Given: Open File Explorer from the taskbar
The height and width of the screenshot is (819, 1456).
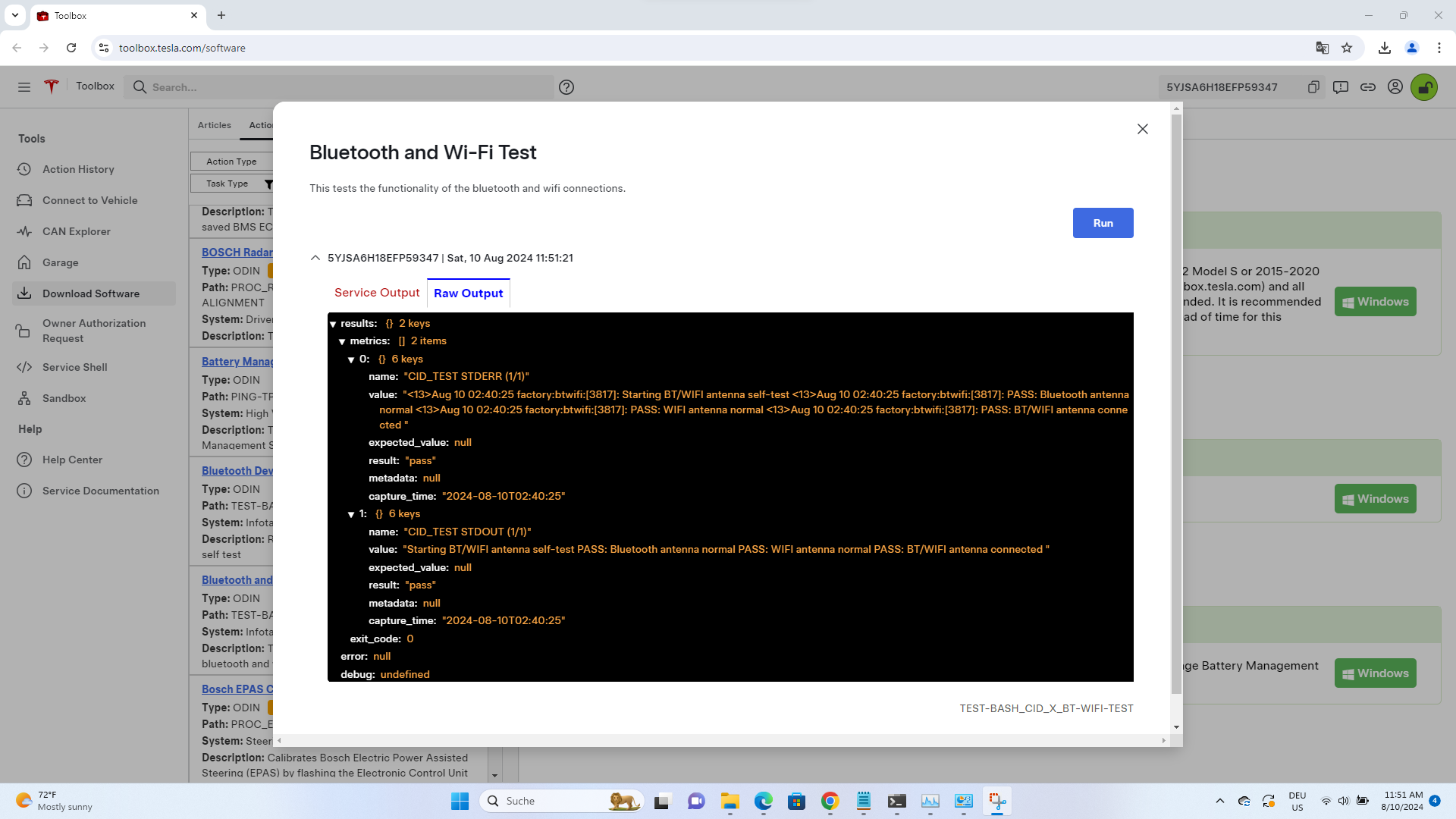Looking at the screenshot, I should [730, 801].
